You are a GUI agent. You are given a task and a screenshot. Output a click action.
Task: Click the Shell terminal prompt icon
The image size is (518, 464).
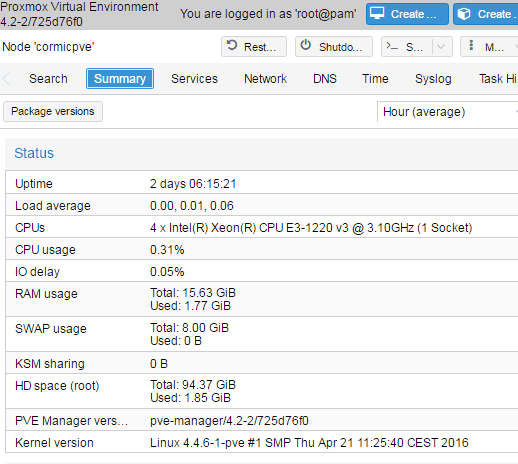coord(391,46)
